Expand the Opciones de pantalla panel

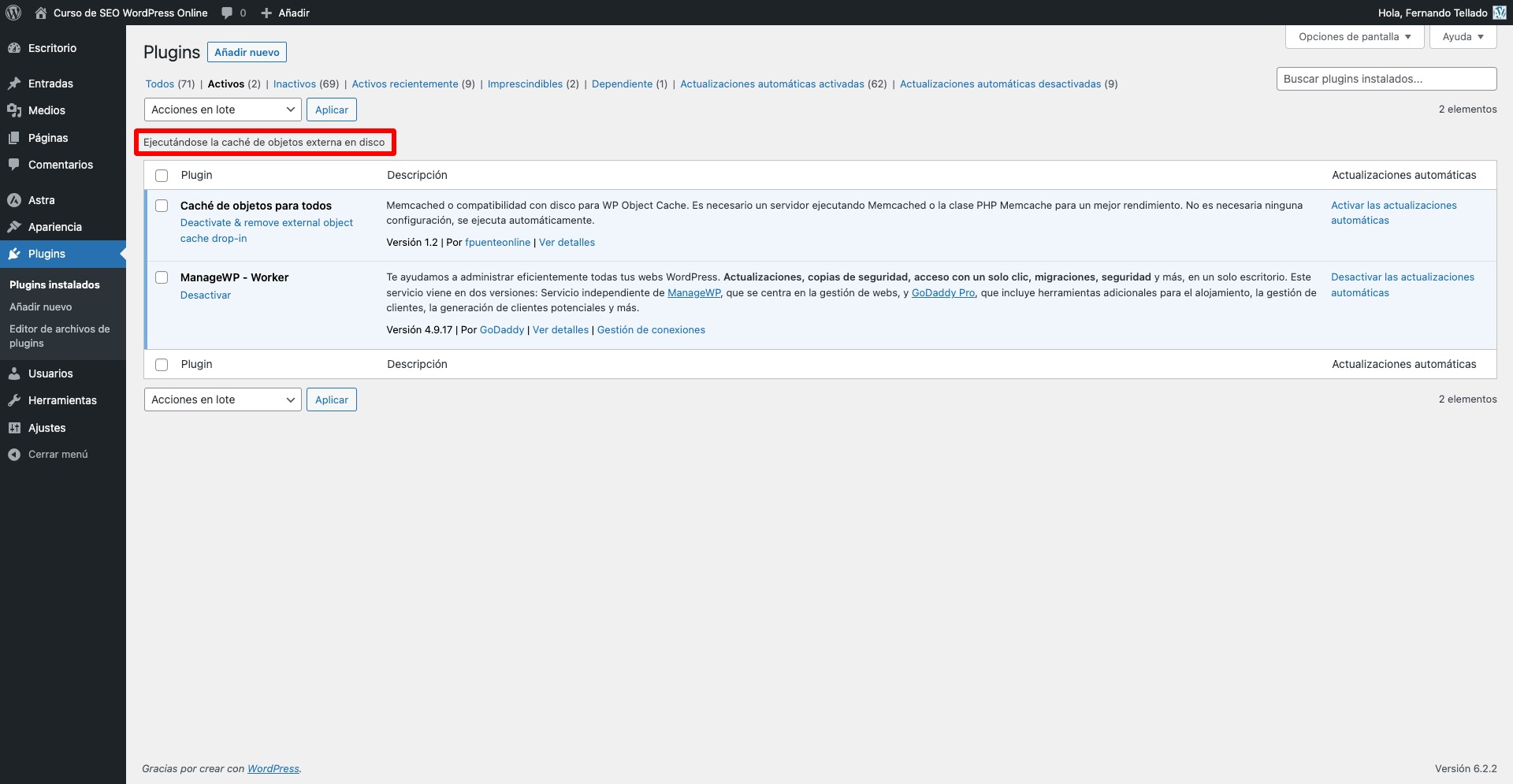(1354, 36)
